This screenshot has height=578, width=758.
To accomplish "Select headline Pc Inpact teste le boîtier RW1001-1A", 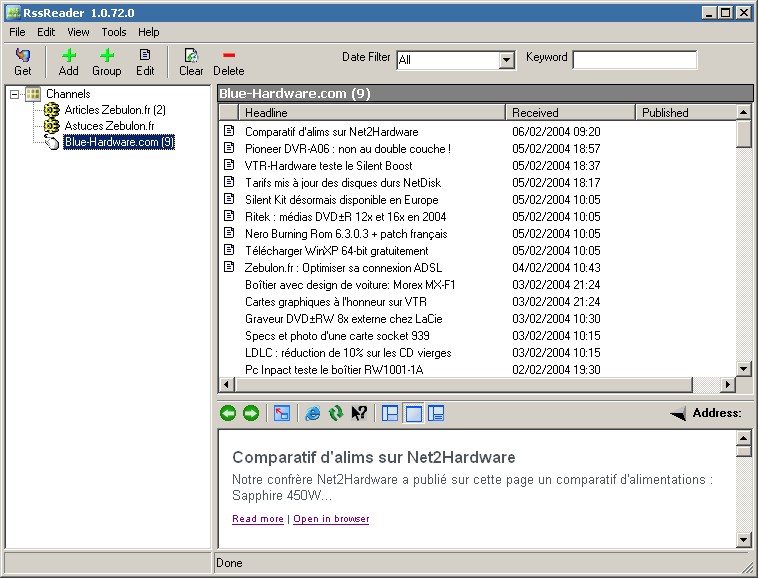I will 334,370.
